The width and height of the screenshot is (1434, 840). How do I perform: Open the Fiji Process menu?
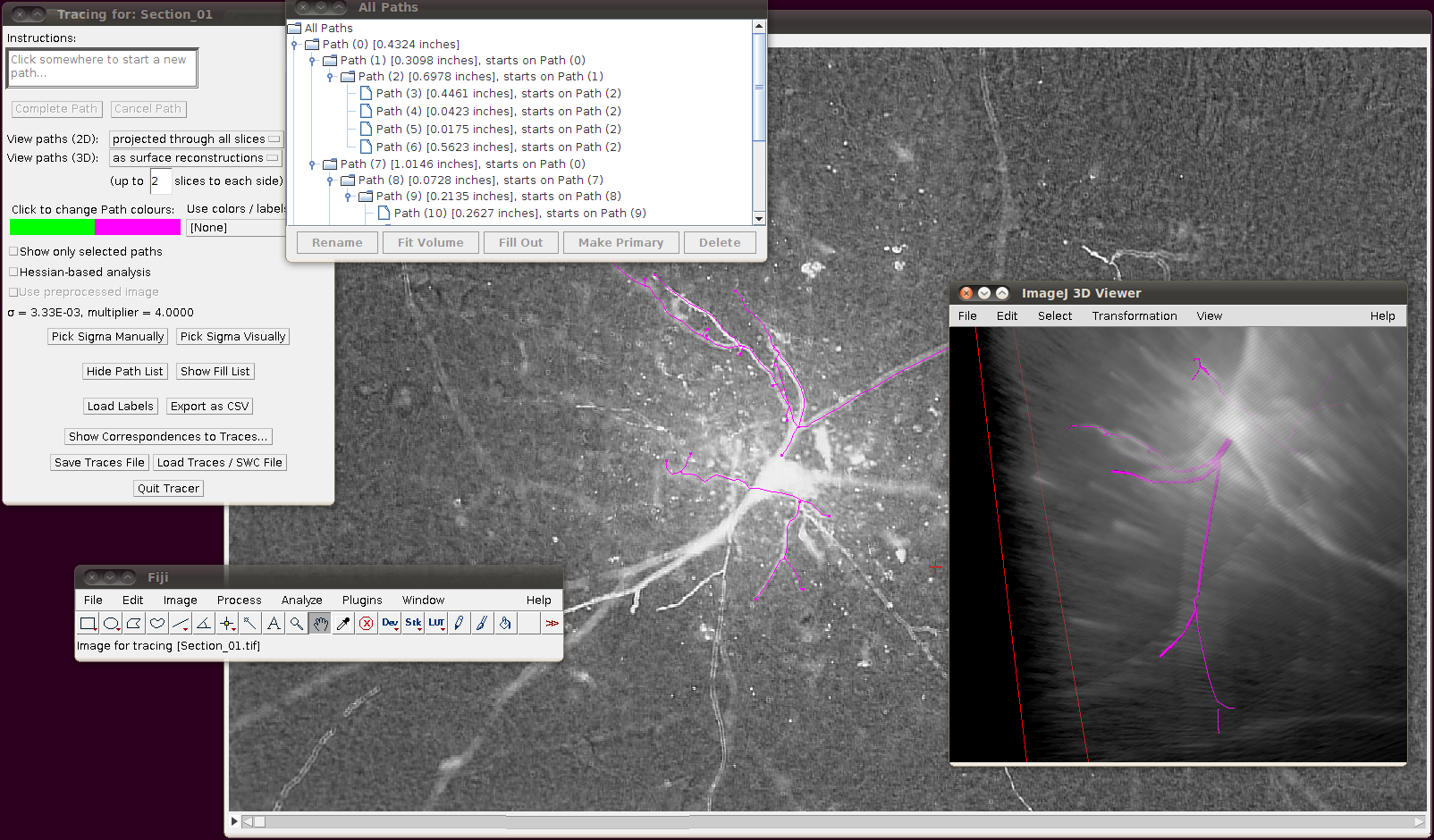239,601
